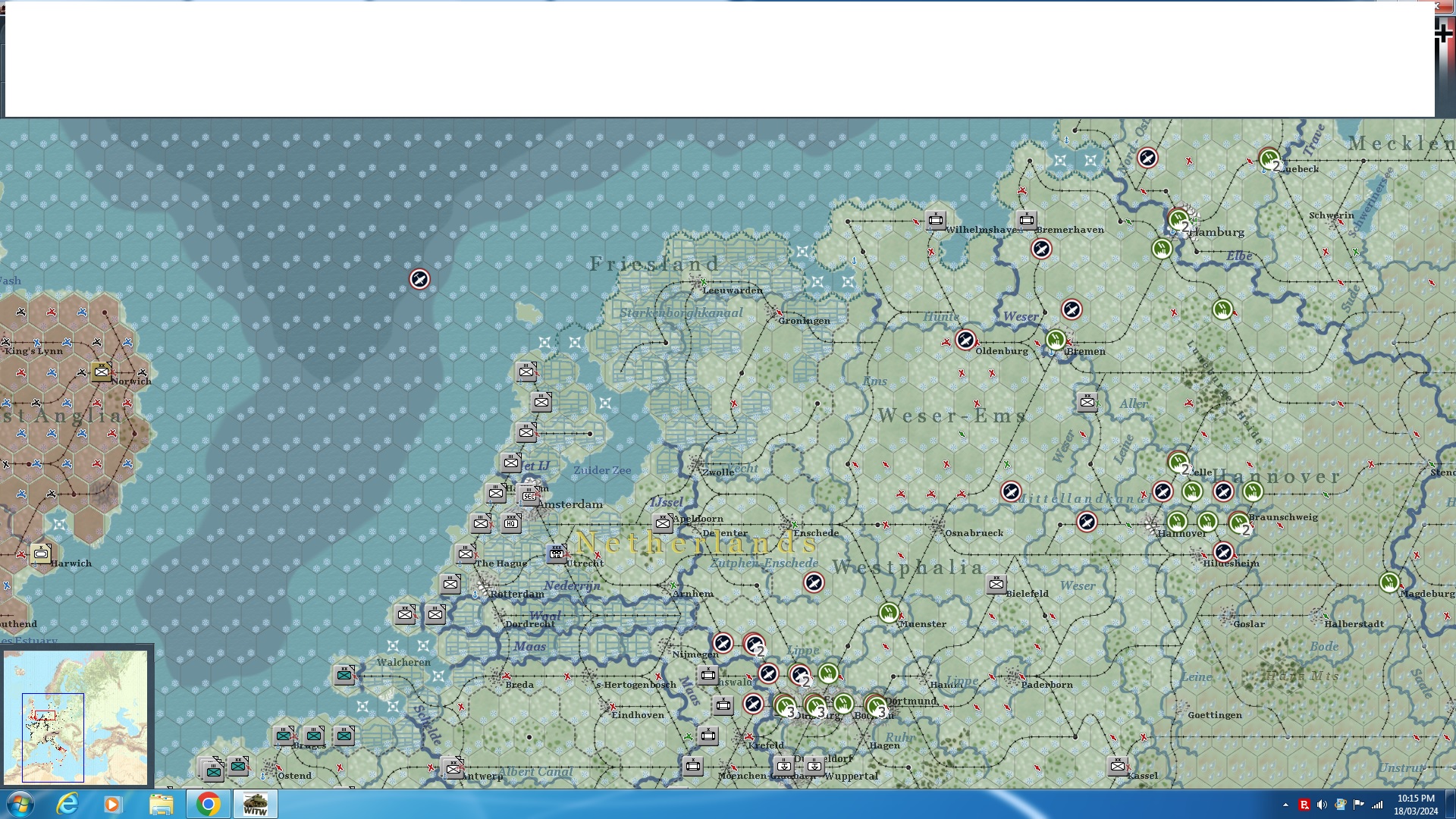This screenshot has width=1456, height=819.
Task: Show hidden system tray icons
Action: coord(1285,805)
